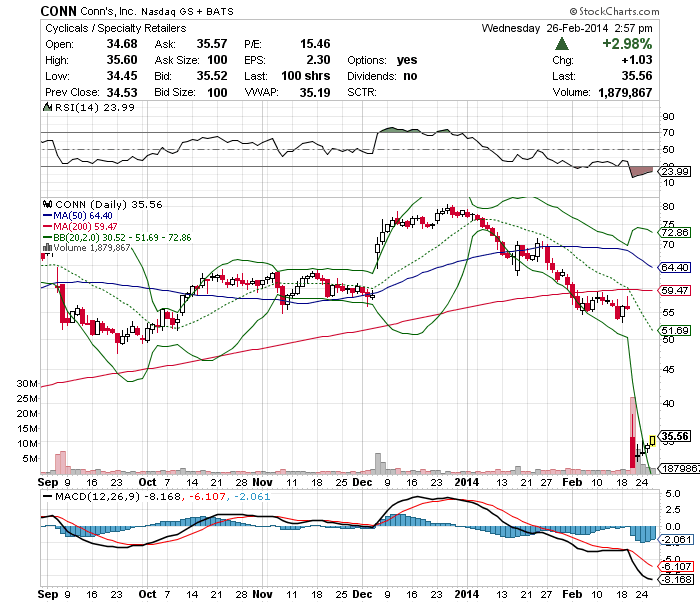This screenshot has width=700, height=603.
Task: Click the Last trade size 100 shrs
Action: (x=306, y=76)
